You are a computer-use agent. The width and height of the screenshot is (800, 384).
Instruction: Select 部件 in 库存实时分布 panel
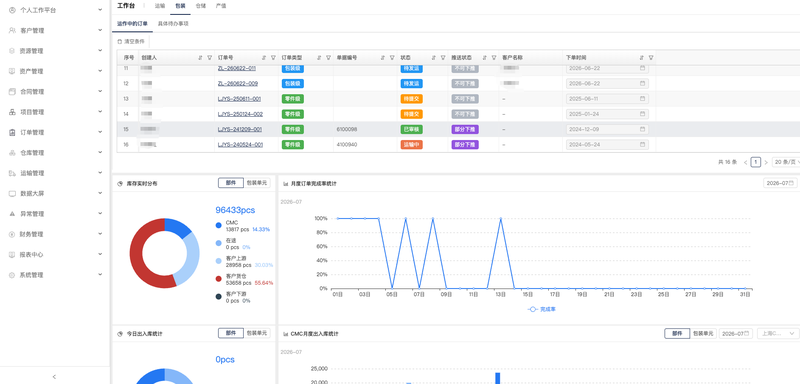pyautogui.click(x=231, y=183)
